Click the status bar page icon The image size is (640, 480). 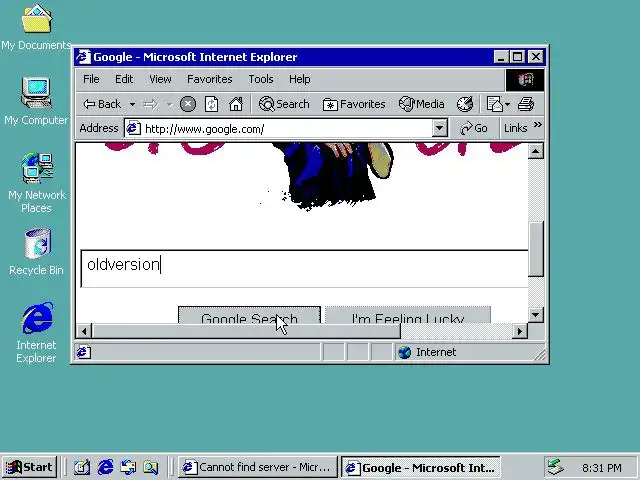click(84, 352)
